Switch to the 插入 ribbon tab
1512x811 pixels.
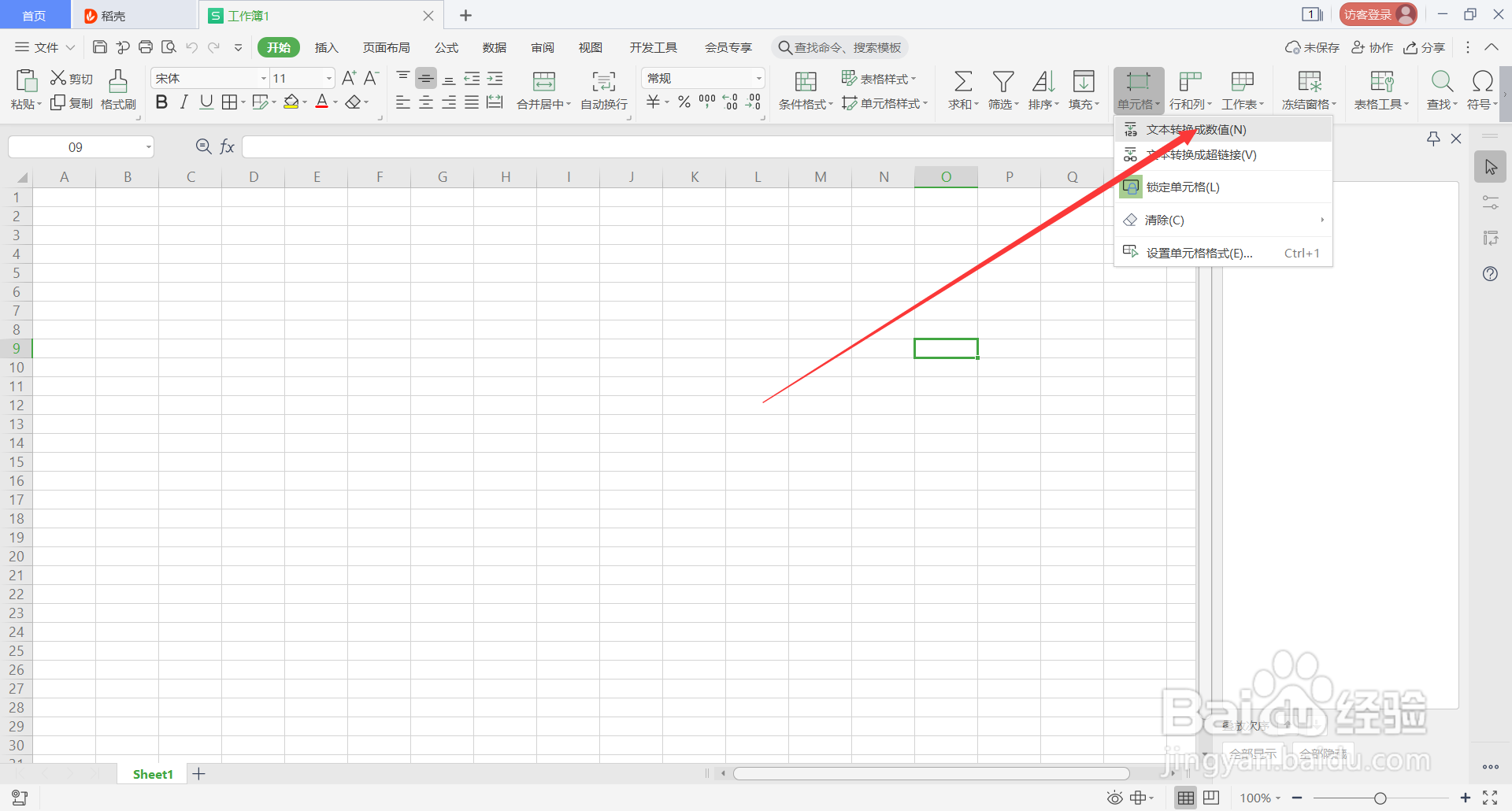click(326, 47)
